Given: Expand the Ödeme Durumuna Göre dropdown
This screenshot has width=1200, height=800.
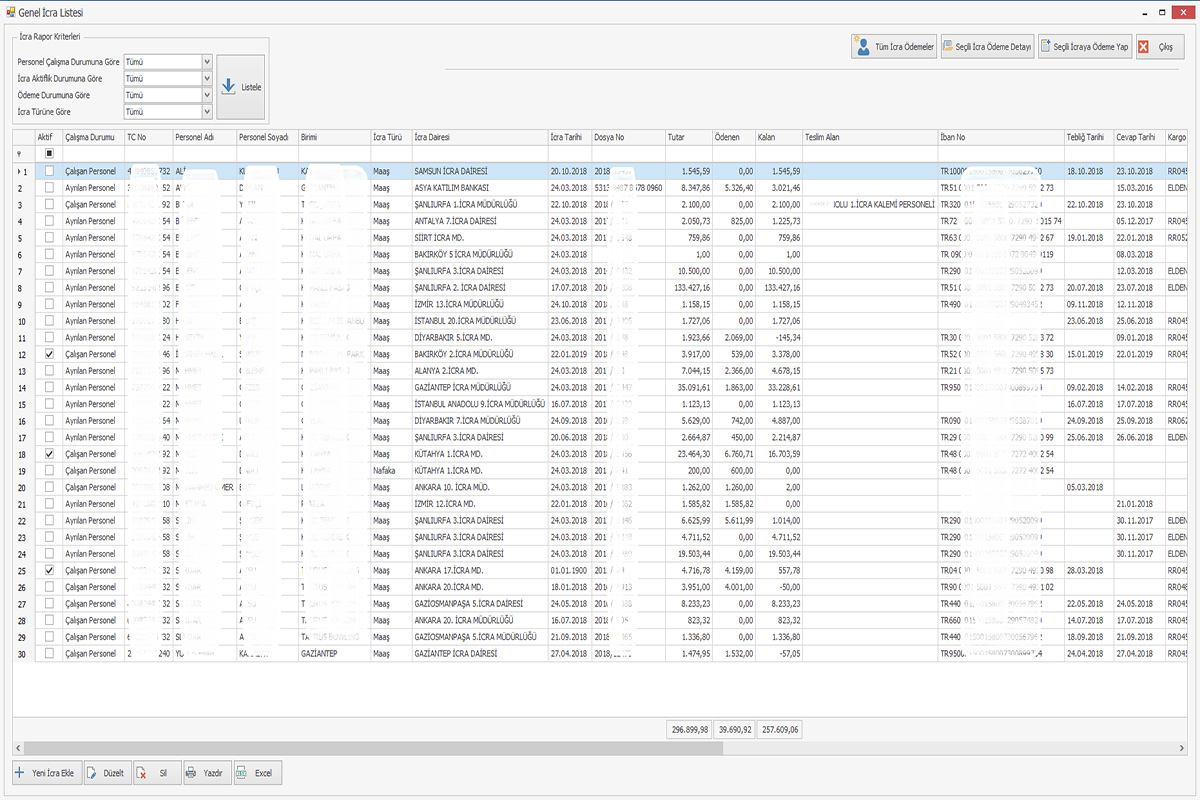Looking at the screenshot, I should [x=207, y=95].
